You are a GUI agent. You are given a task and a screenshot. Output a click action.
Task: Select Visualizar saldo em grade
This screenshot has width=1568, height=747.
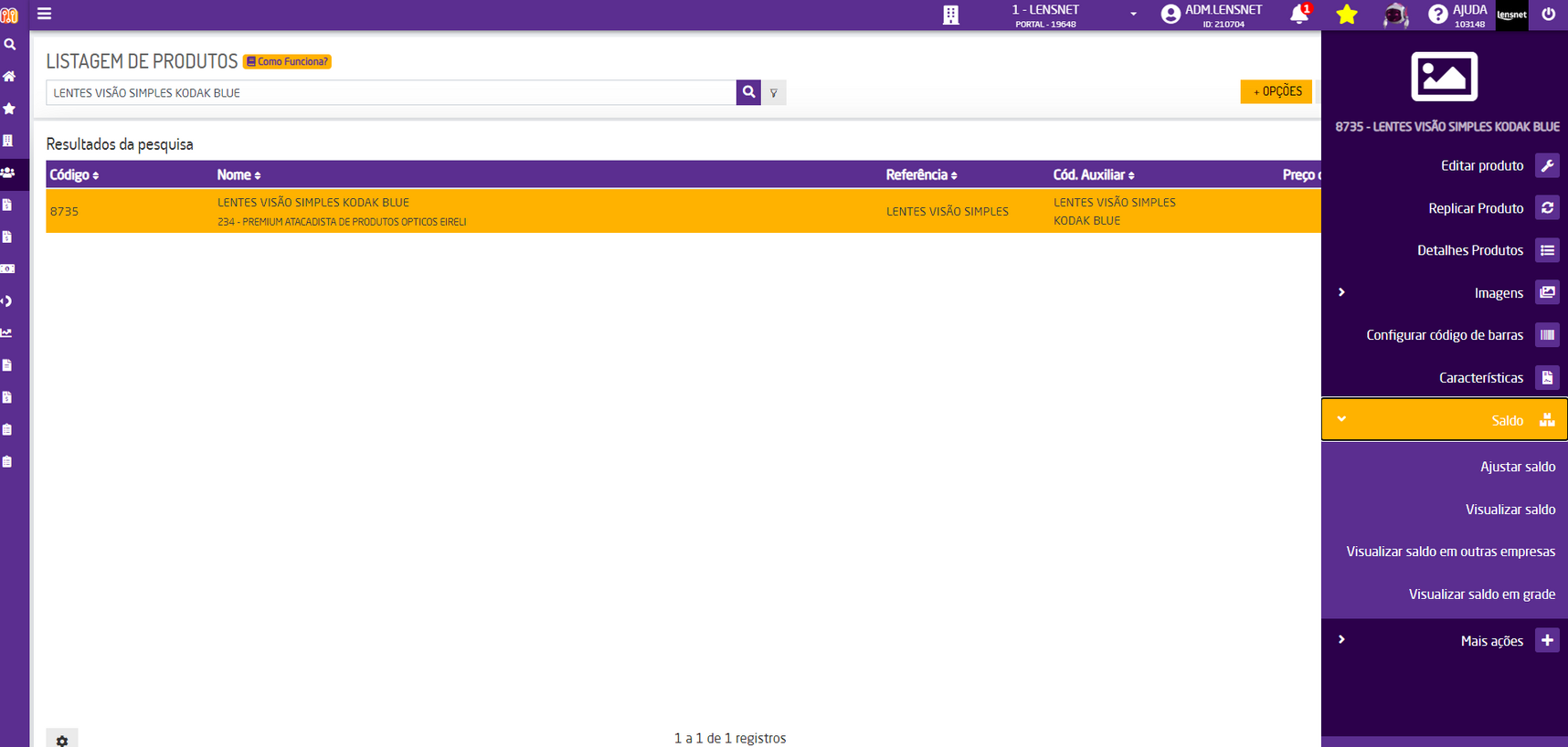1481,594
